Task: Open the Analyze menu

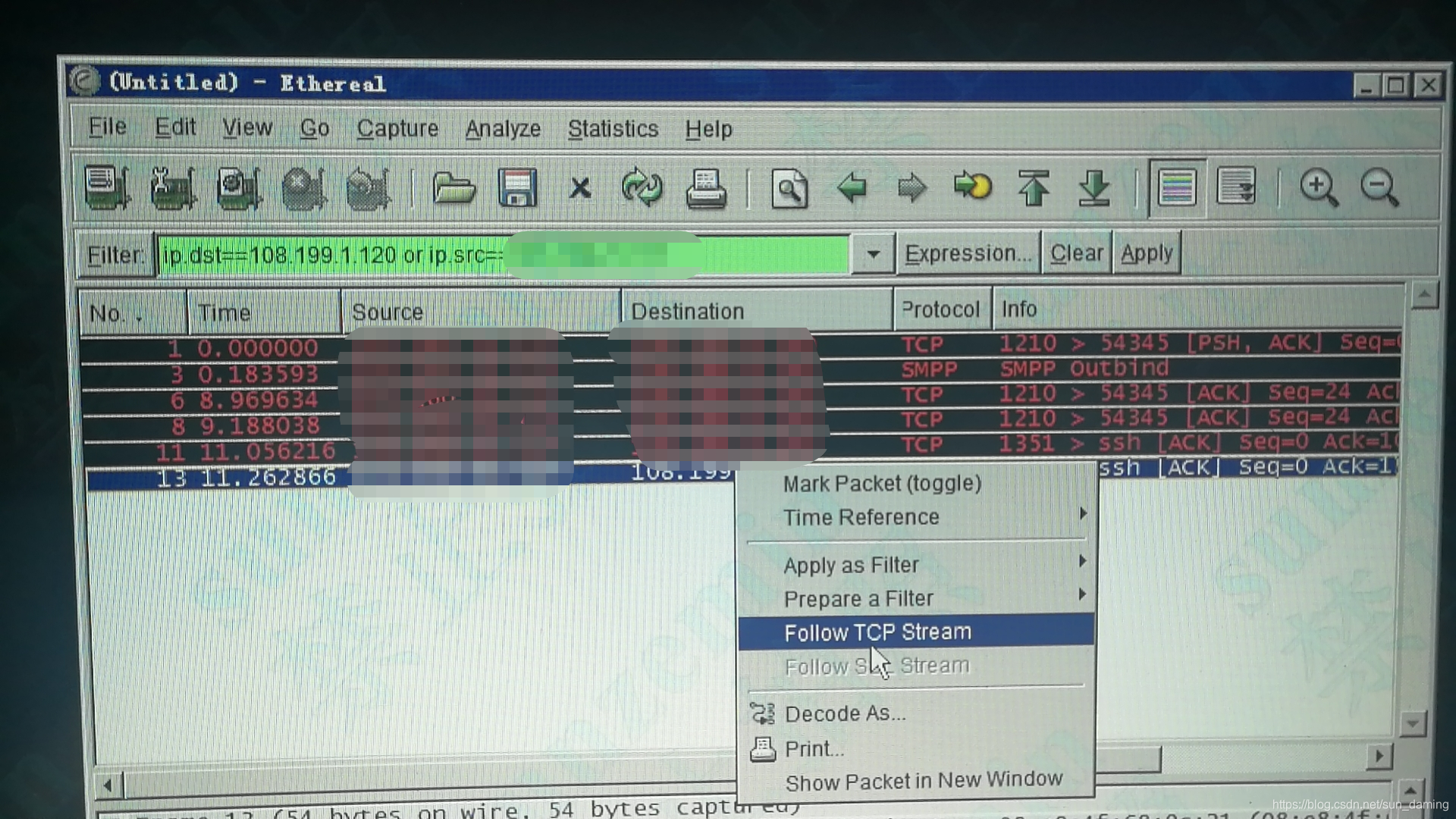Action: tap(502, 129)
